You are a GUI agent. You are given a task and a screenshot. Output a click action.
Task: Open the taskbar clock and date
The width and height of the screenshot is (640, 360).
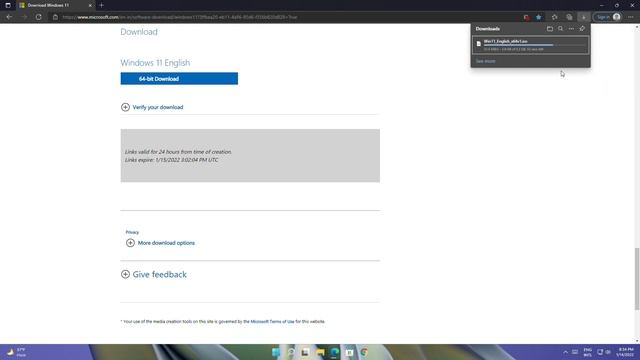coord(625,352)
